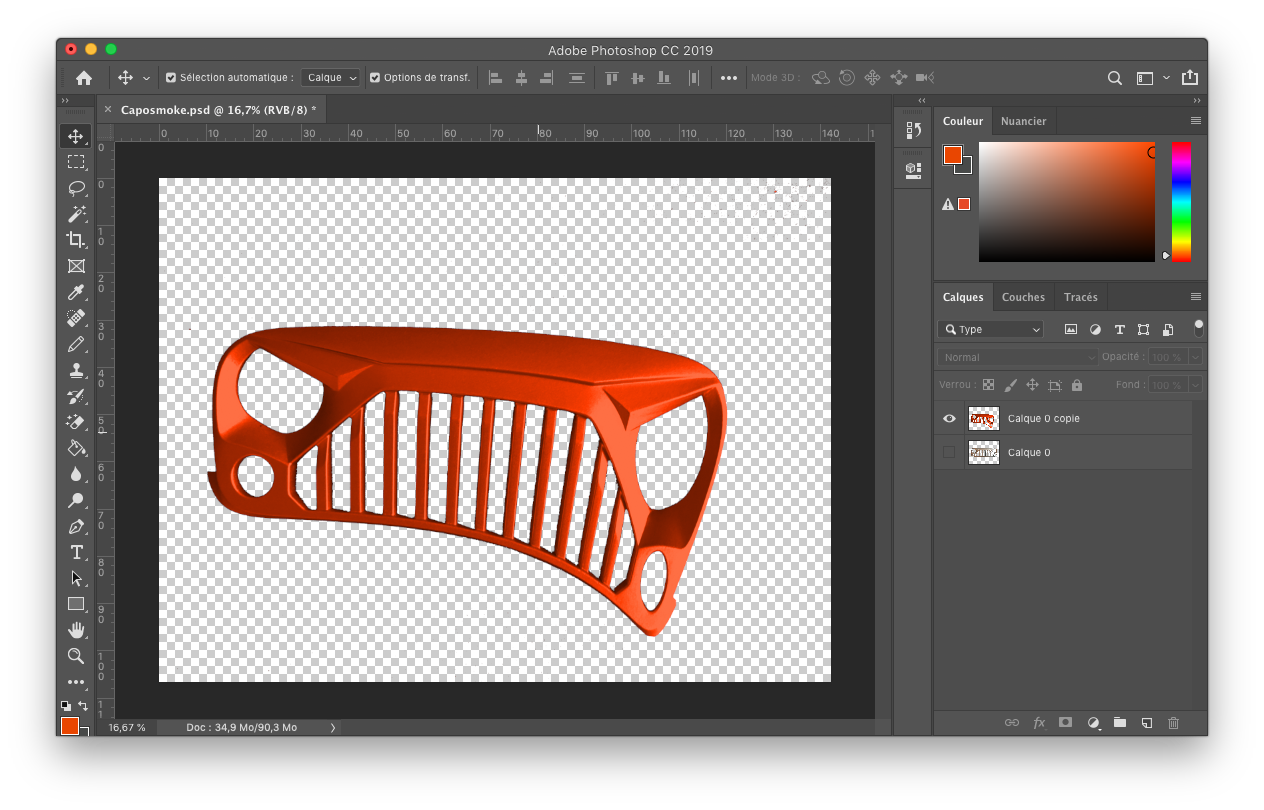
Task: Reset default foreground and background colors
Action: [x=66, y=705]
